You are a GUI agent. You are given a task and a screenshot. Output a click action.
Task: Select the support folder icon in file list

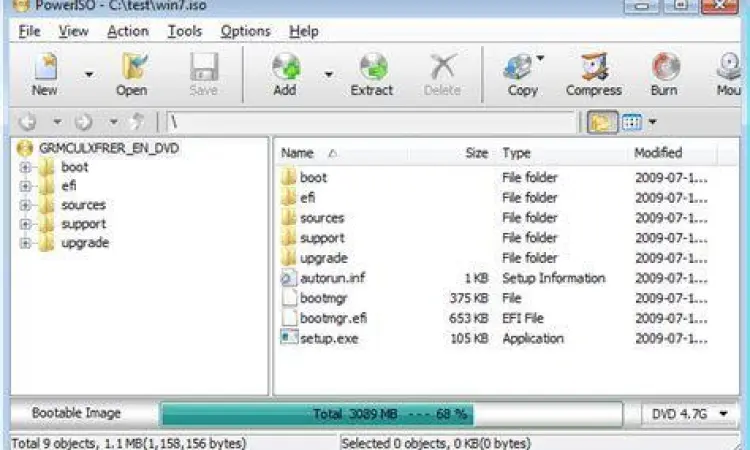click(x=288, y=238)
